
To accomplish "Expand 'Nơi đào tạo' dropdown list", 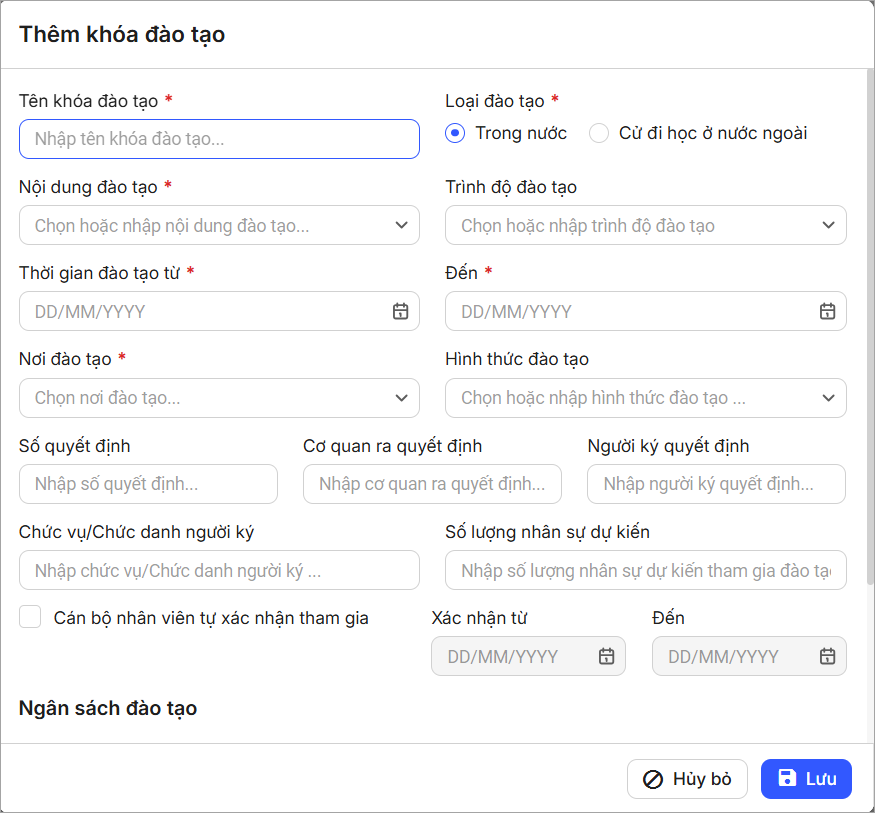I will (400, 398).
